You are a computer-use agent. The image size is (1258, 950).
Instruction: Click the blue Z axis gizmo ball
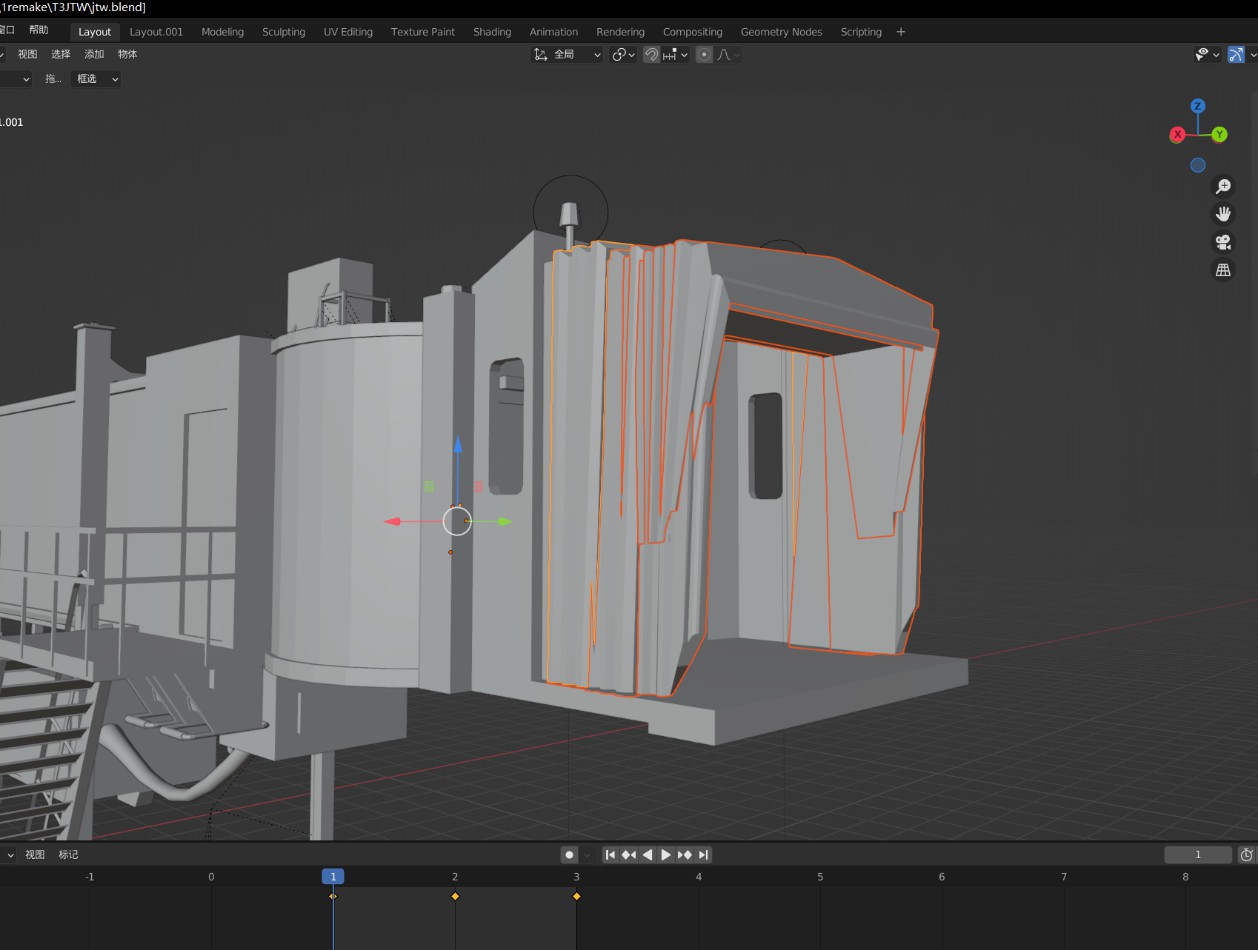[x=1198, y=106]
